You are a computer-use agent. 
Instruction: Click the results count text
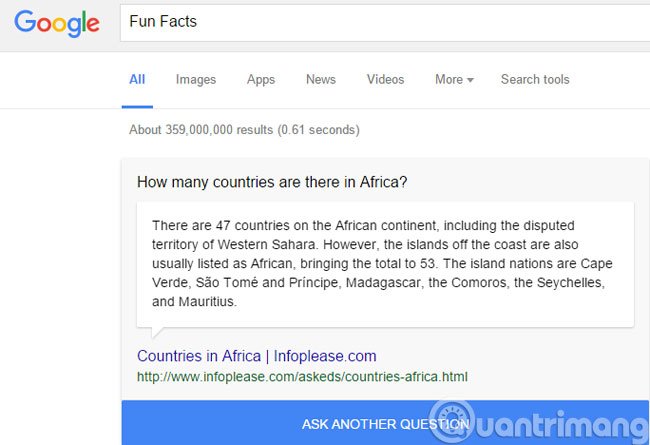coord(244,130)
